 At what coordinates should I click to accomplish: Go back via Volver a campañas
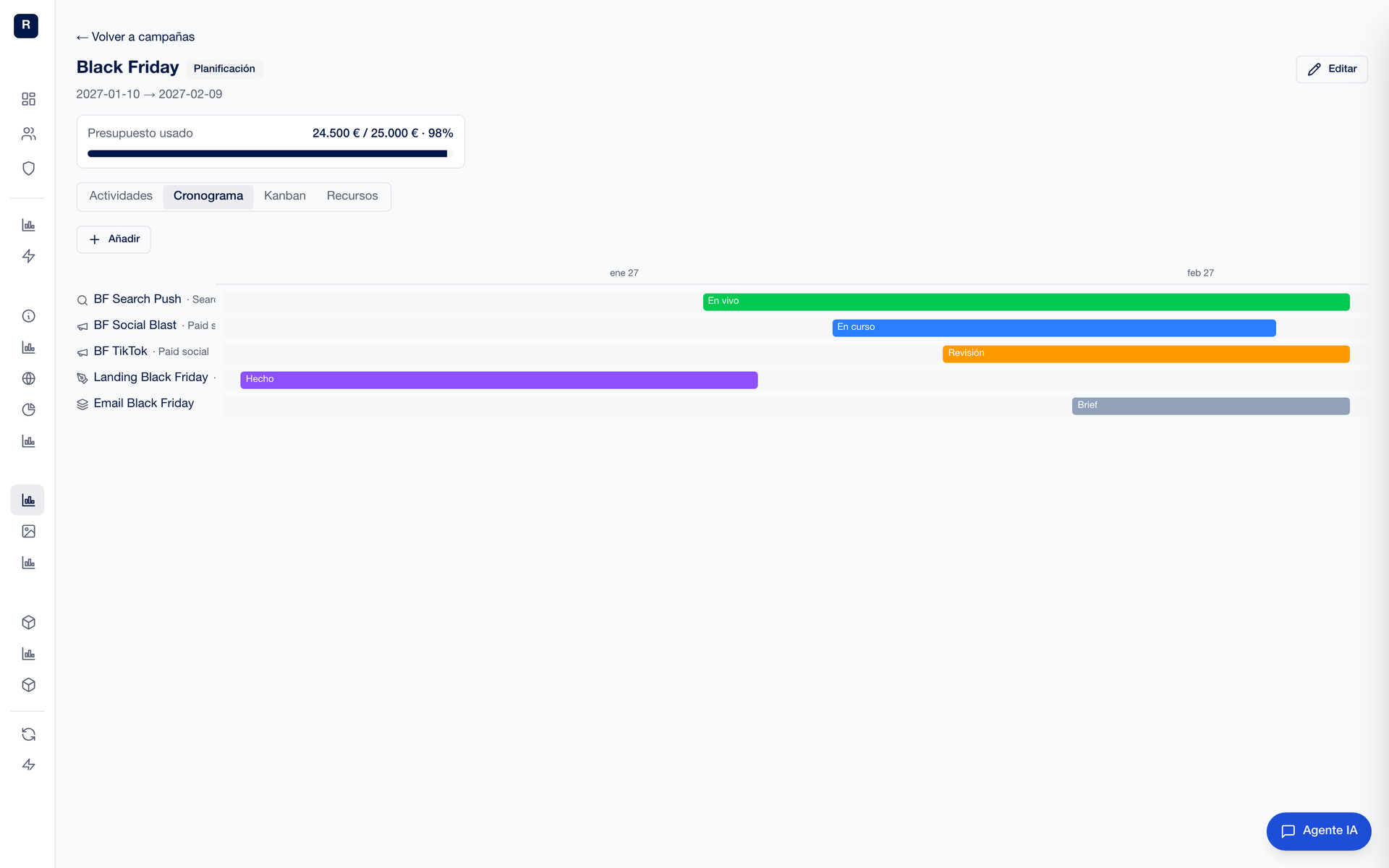click(135, 37)
